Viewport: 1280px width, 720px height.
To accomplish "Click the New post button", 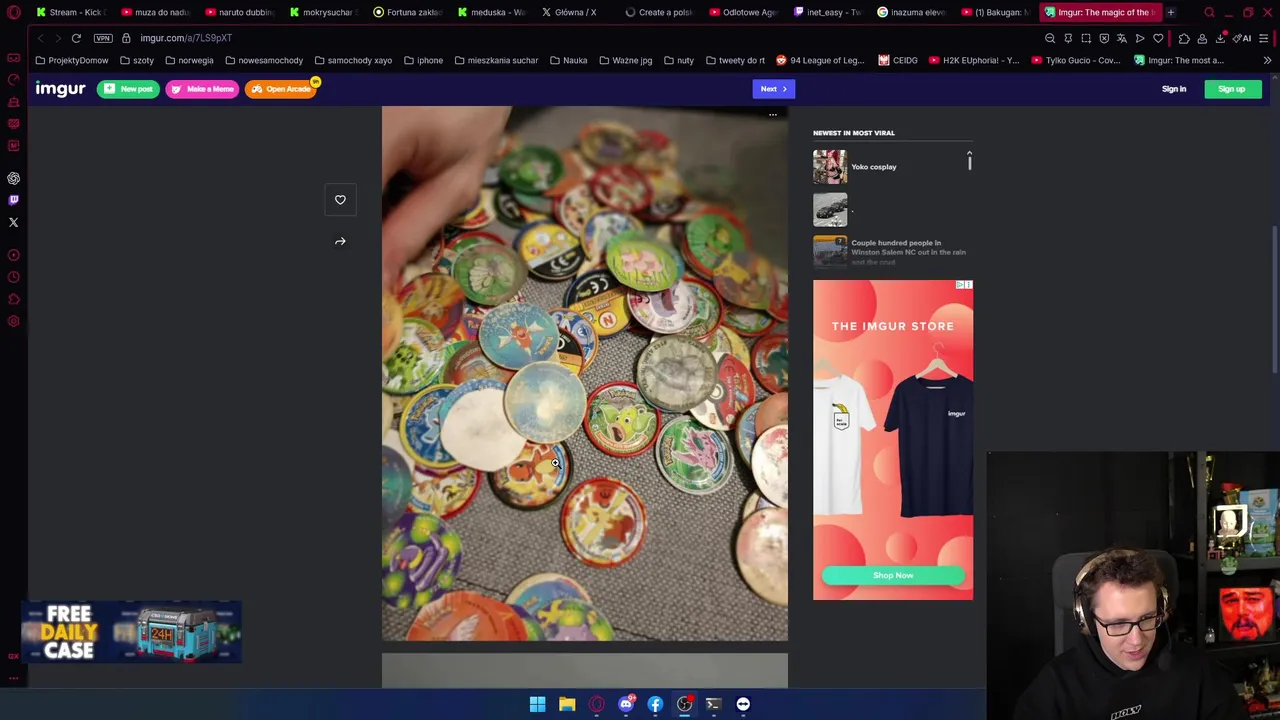I will tap(128, 89).
